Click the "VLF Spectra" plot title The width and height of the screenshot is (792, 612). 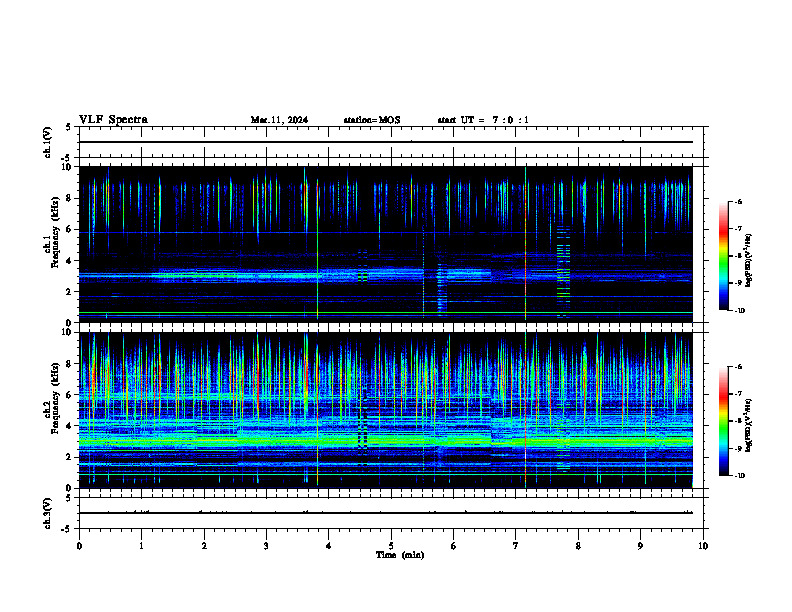[x=114, y=119]
